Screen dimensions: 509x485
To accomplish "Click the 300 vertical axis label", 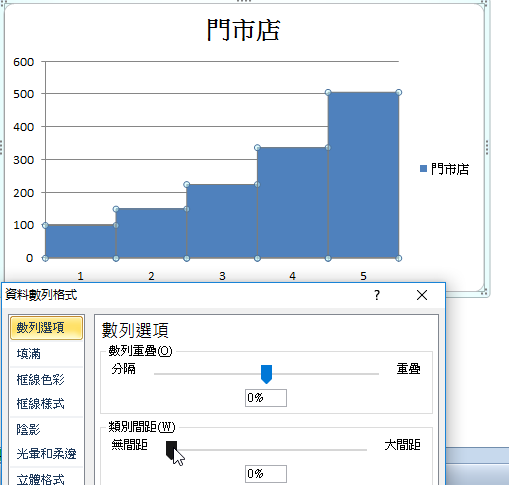I will (24, 160).
